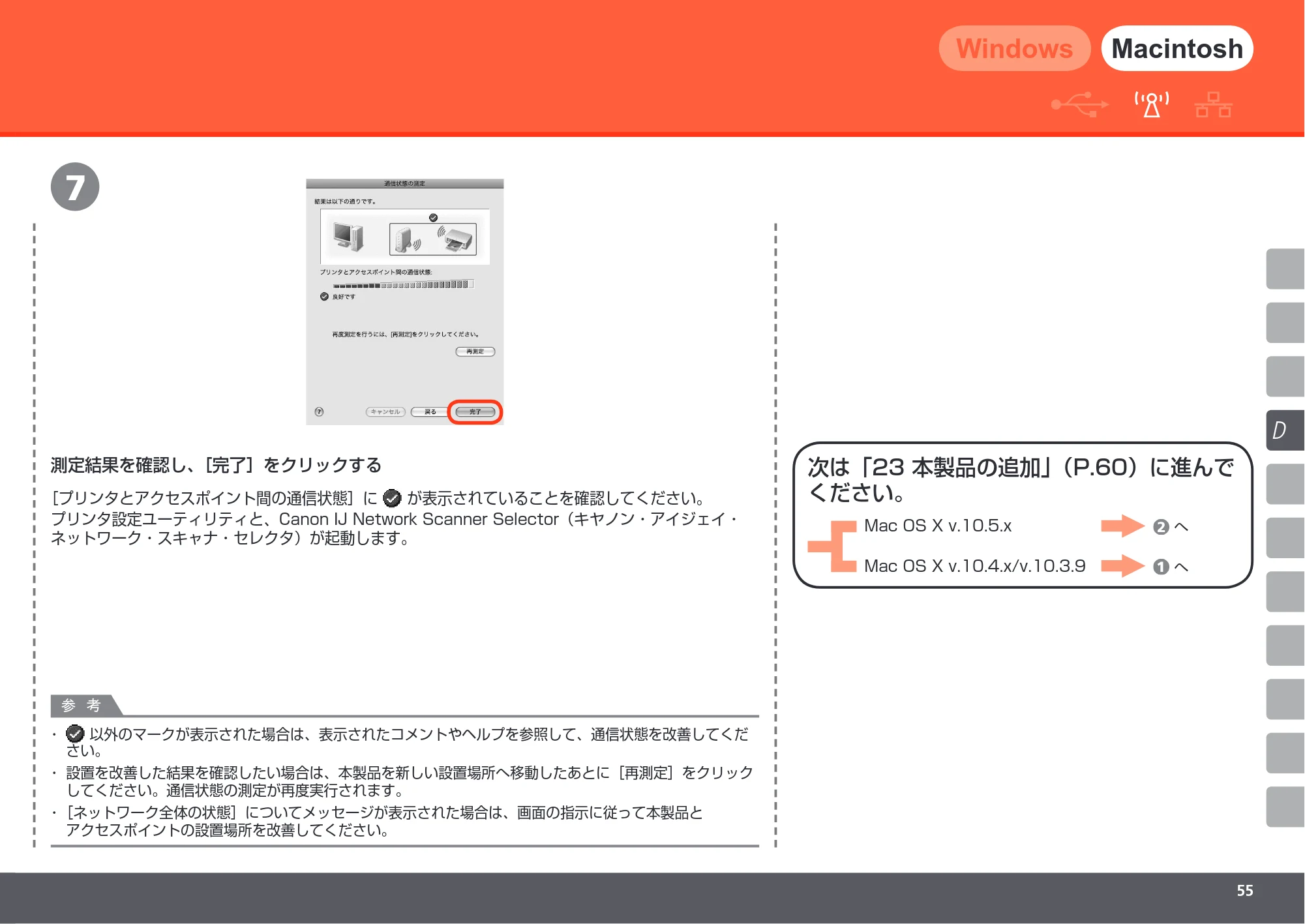Click the arrow next to Mac OS X v.10.4.x/v.10.3.9
1305x924 pixels.
click(1122, 566)
